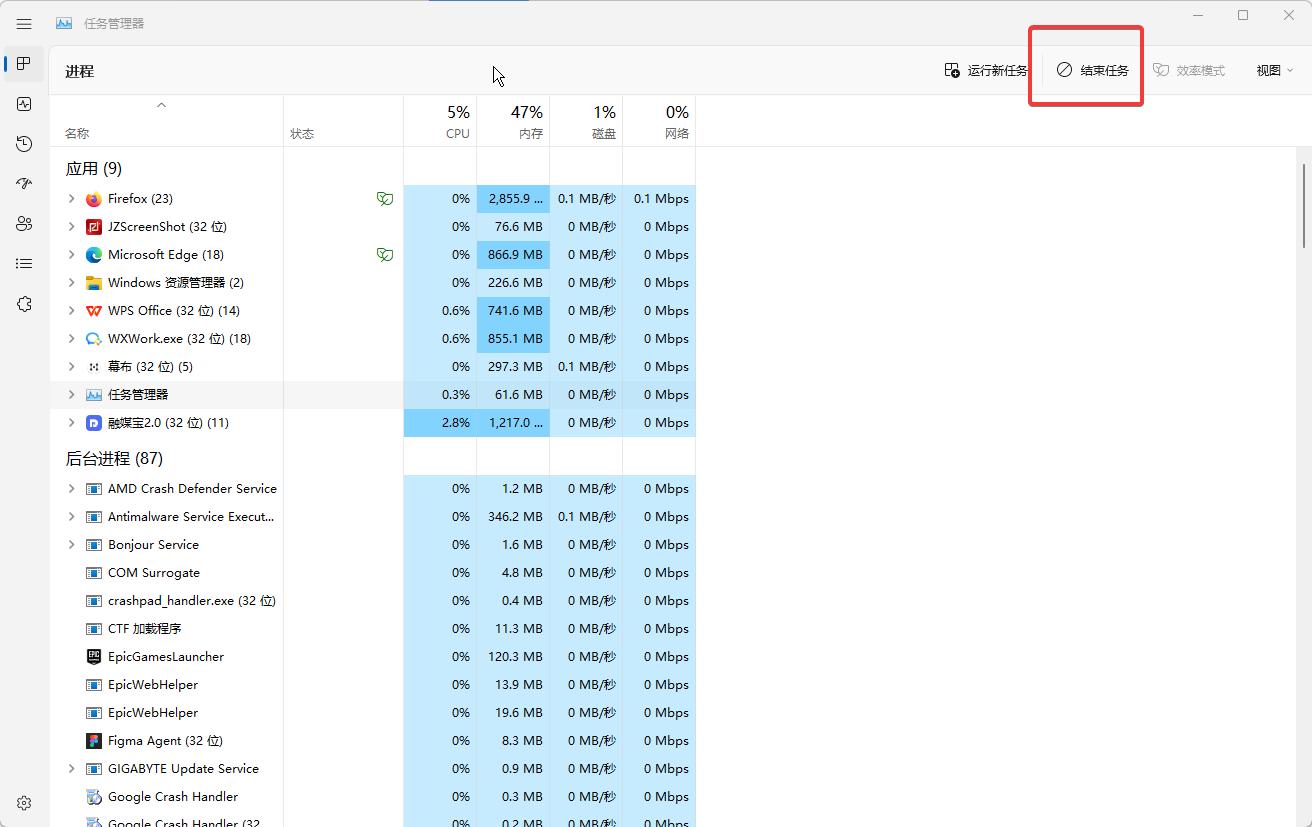
Task: Select the EpicGamesLauncher process row
Action: (166, 657)
